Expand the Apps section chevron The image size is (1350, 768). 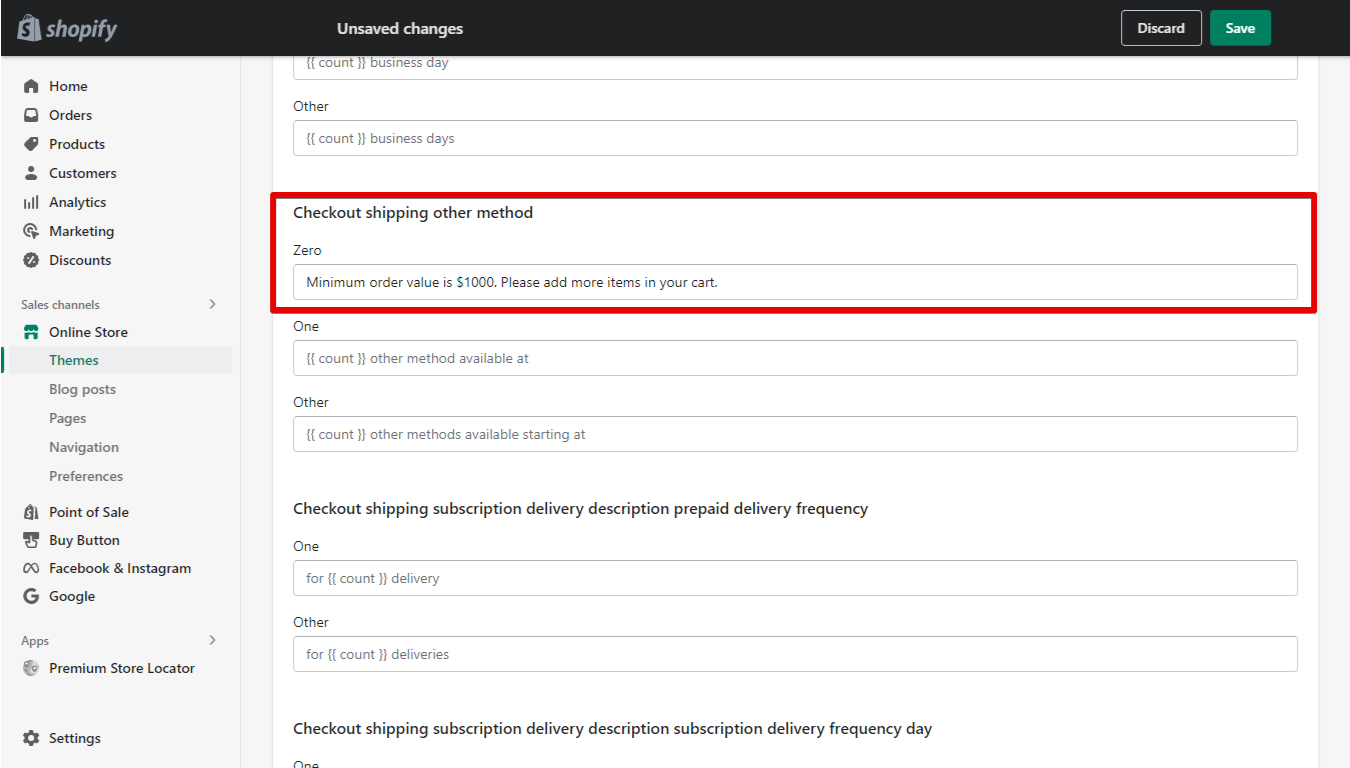[x=212, y=640]
